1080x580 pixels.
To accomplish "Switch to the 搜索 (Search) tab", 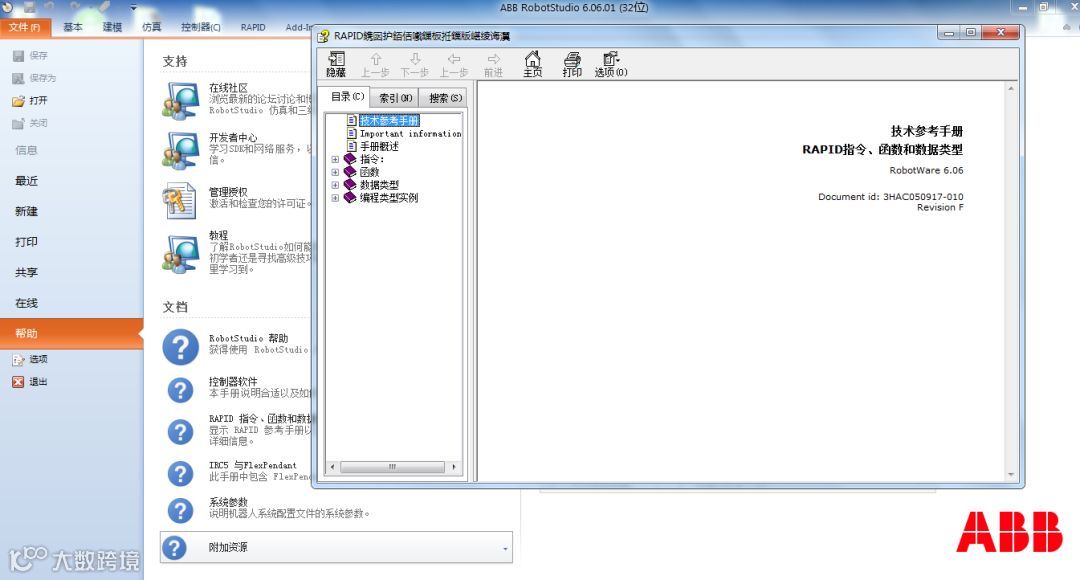I will click(x=445, y=98).
